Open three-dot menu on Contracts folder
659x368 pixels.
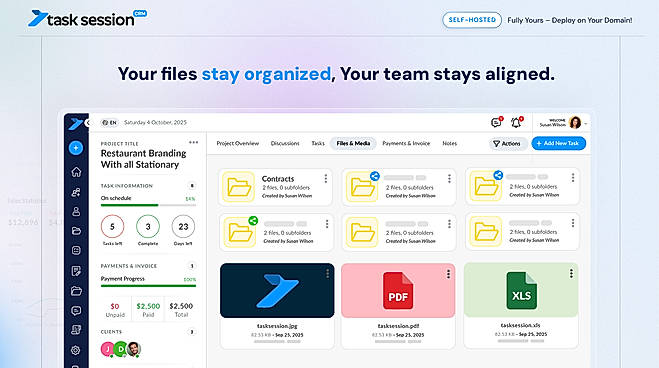(326, 179)
